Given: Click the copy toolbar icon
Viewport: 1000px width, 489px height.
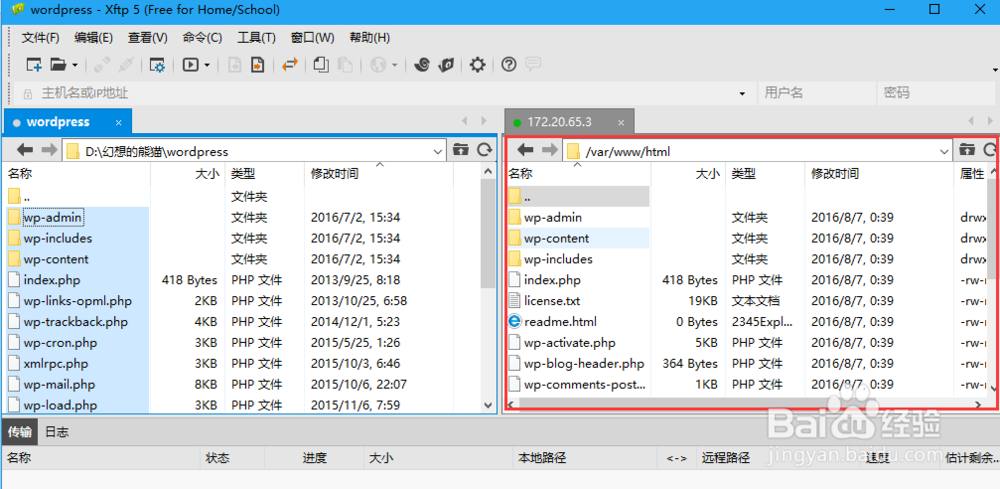Looking at the screenshot, I should [x=322, y=64].
